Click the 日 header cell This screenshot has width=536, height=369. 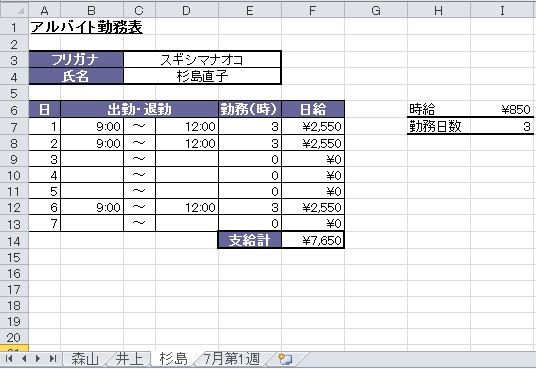(44, 109)
